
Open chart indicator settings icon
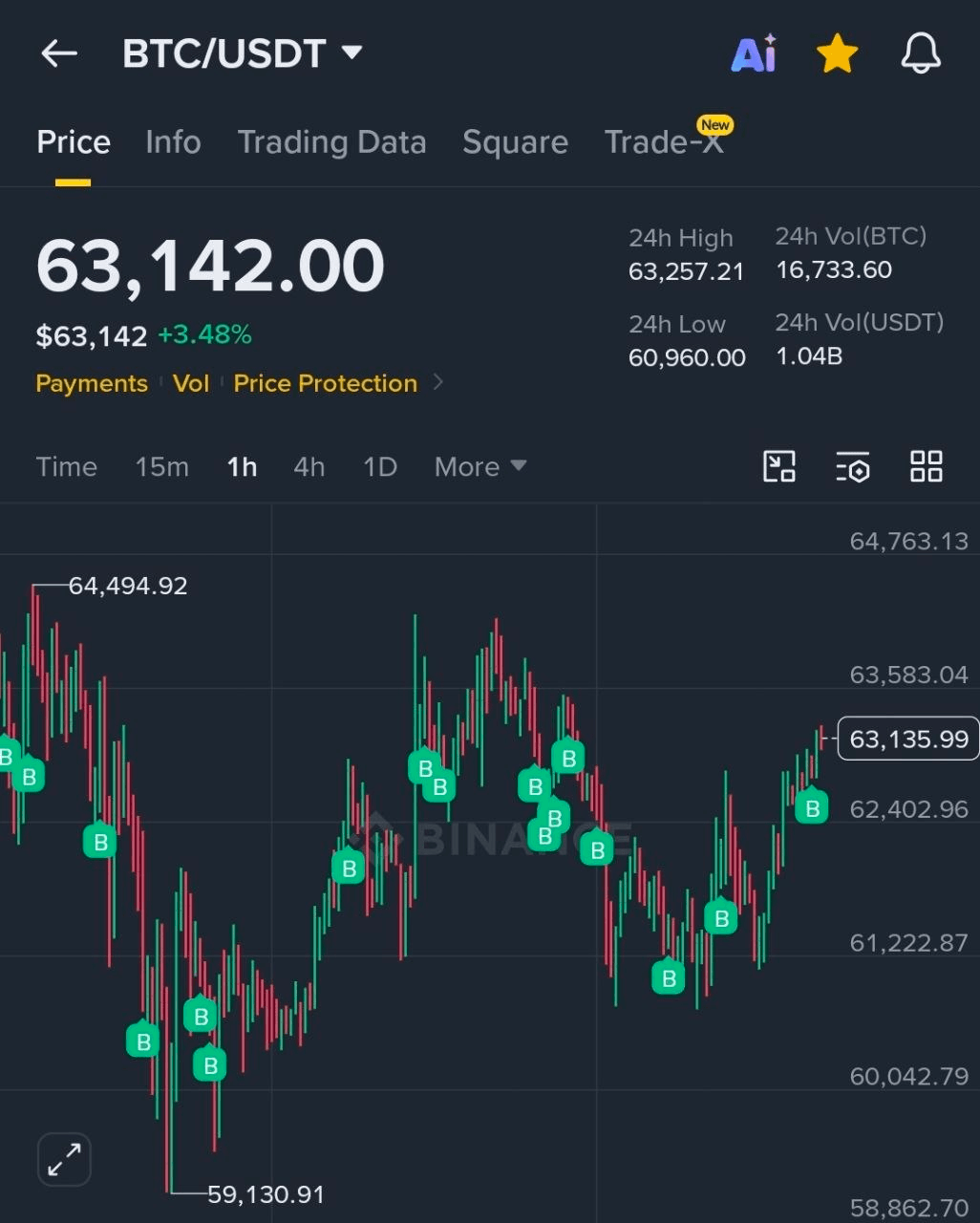(853, 466)
